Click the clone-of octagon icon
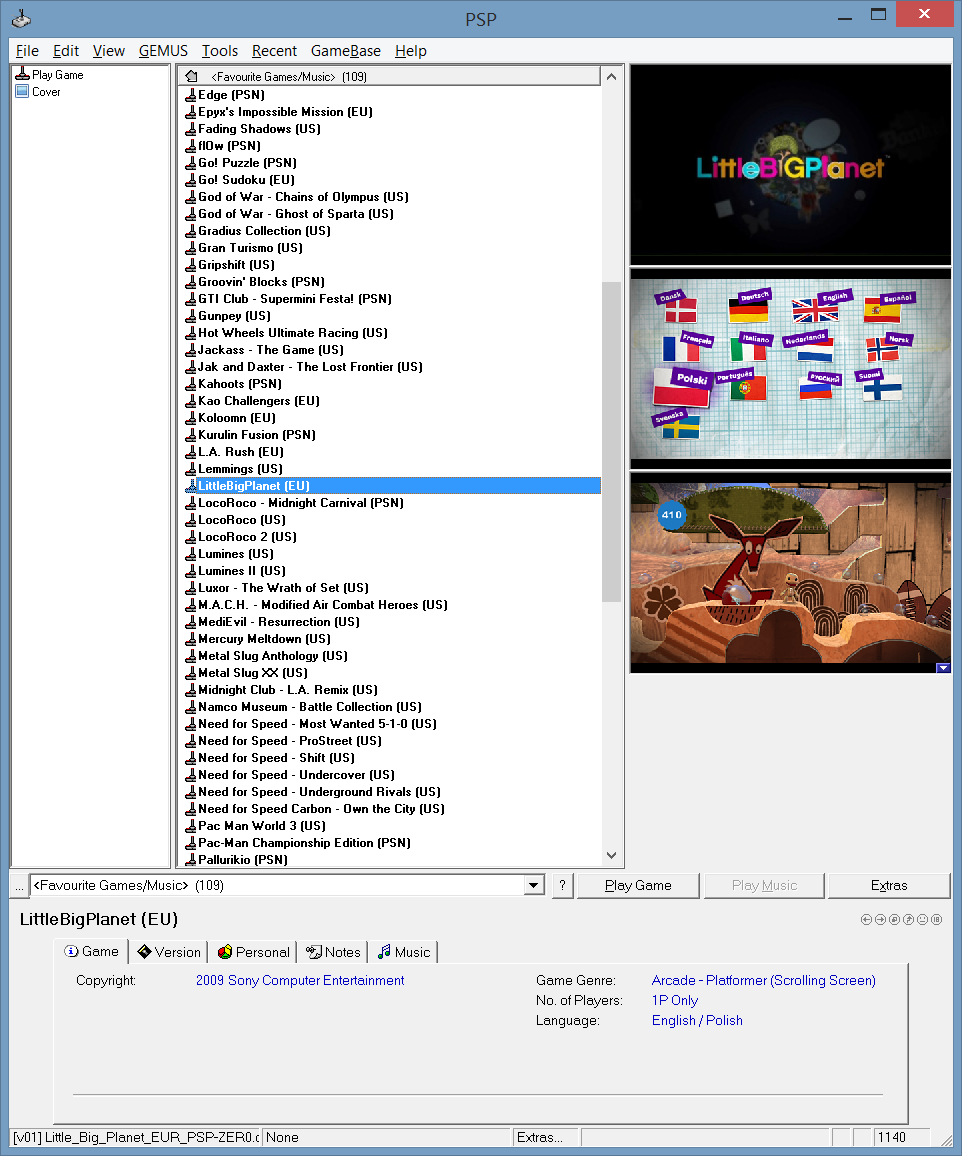Viewport: 962px width, 1156px height. (894, 919)
